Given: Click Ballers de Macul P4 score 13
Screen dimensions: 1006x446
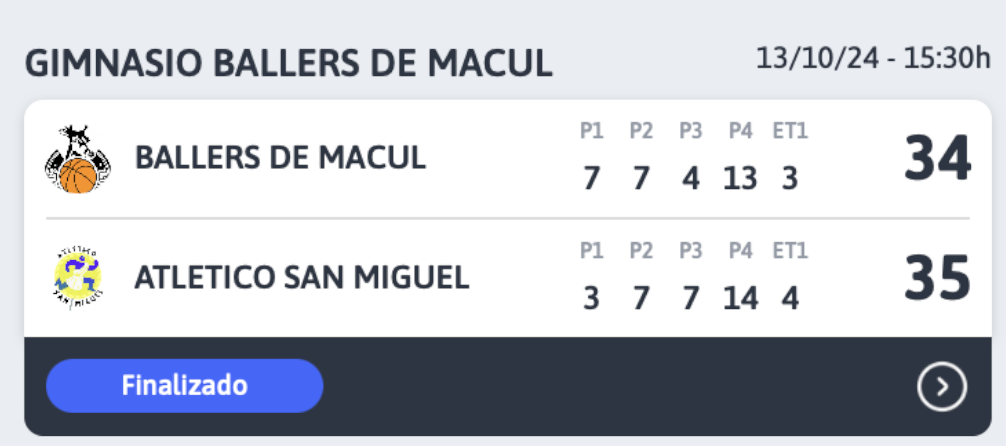Looking at the screenshot, I should click(x=740, y=178).
